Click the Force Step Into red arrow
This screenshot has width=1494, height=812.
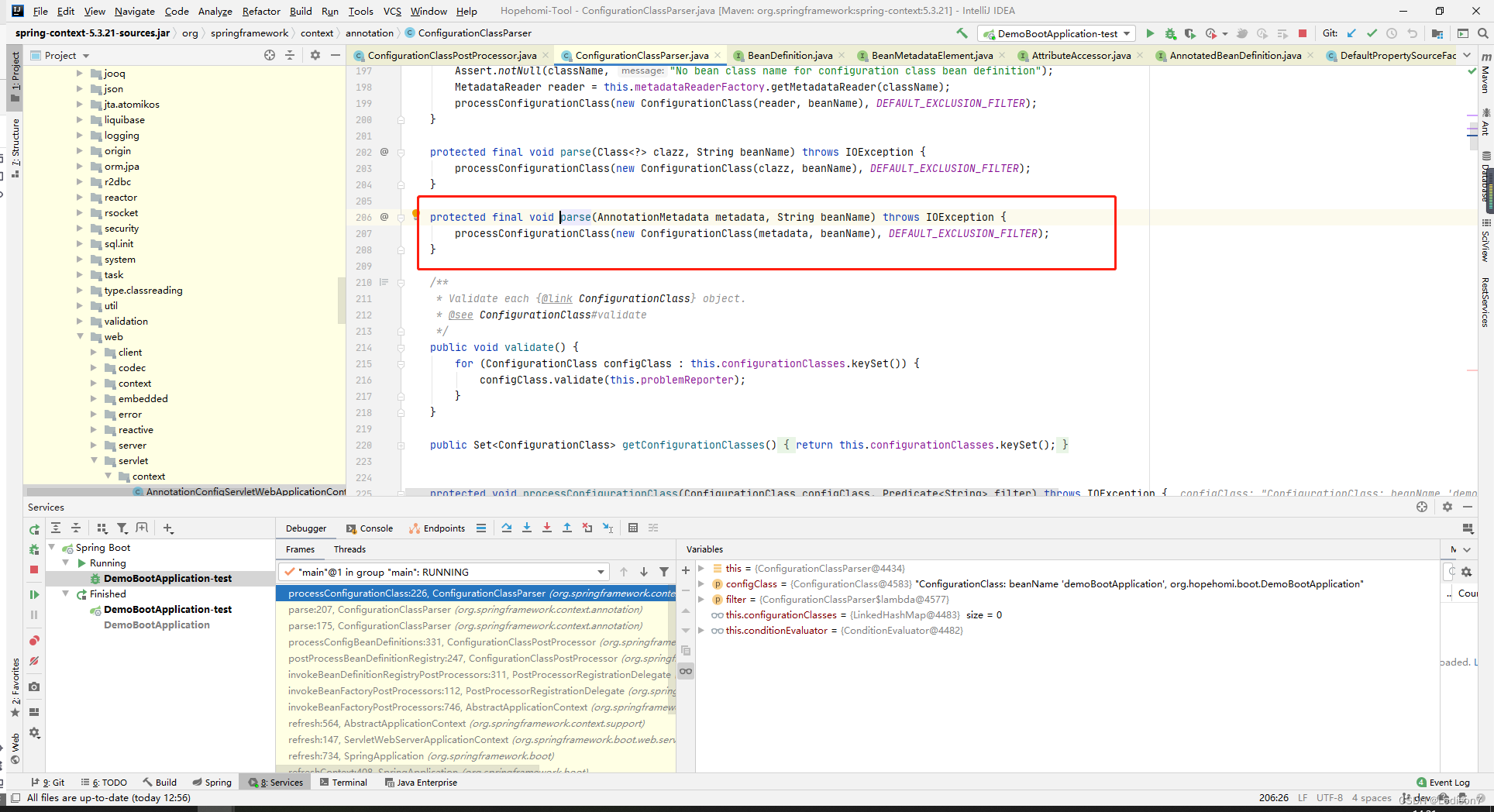tap(547, 528)
